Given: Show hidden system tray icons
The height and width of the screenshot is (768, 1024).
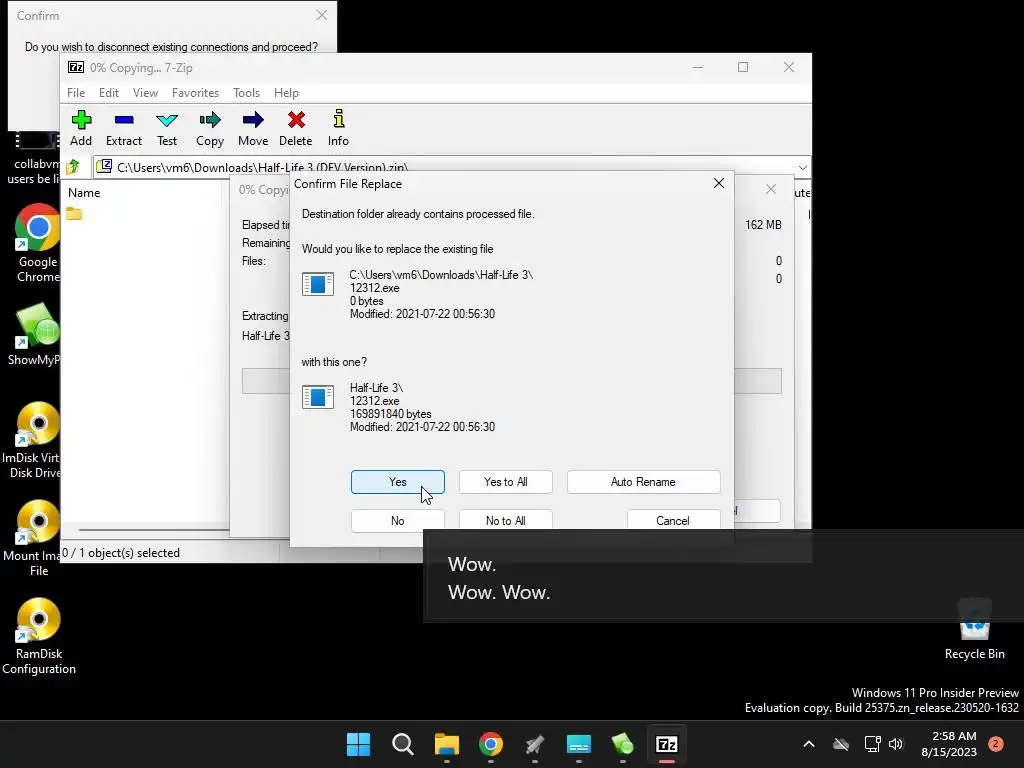Looking at the screenshot, I should [808, 744].
